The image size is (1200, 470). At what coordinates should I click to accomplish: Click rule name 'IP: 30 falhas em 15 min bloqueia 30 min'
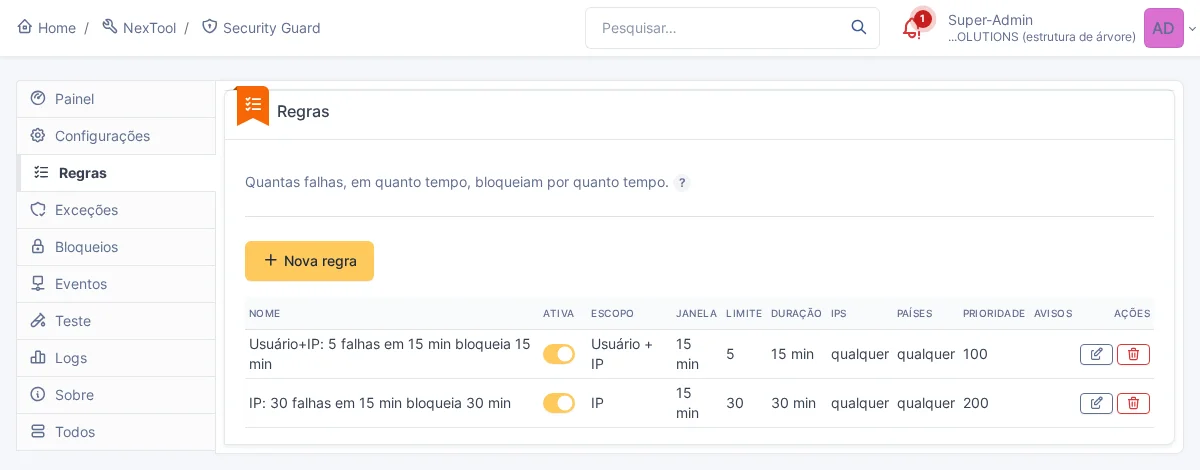click(x=380, y=403)
